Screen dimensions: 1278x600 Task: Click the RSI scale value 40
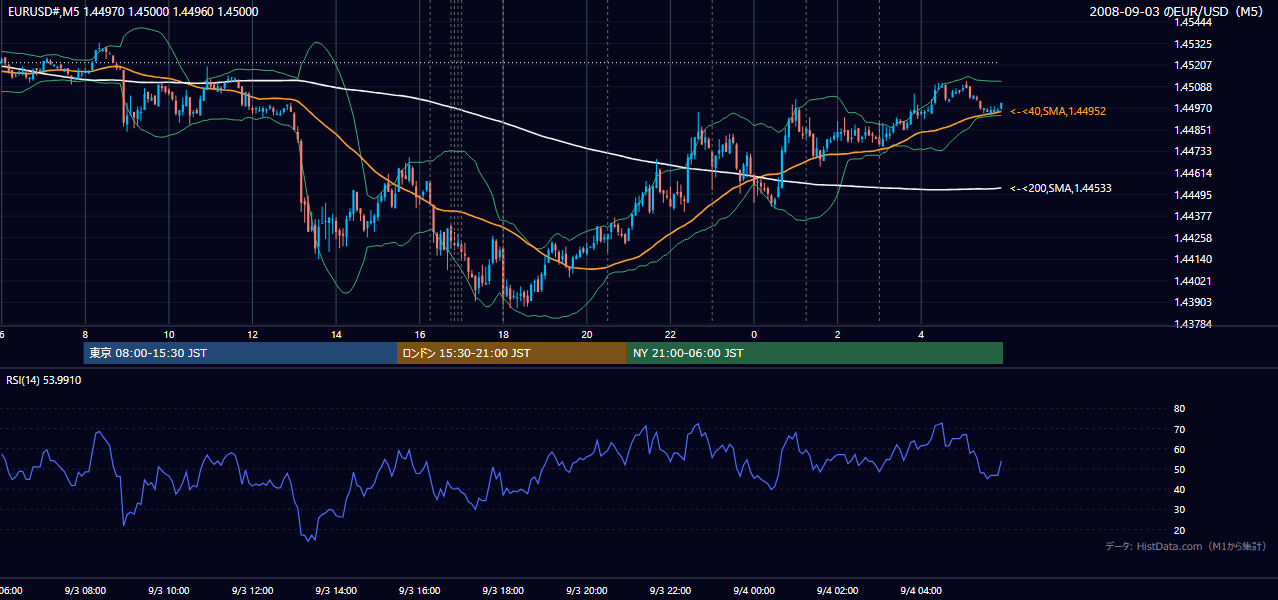click(x=1179, y=489)
